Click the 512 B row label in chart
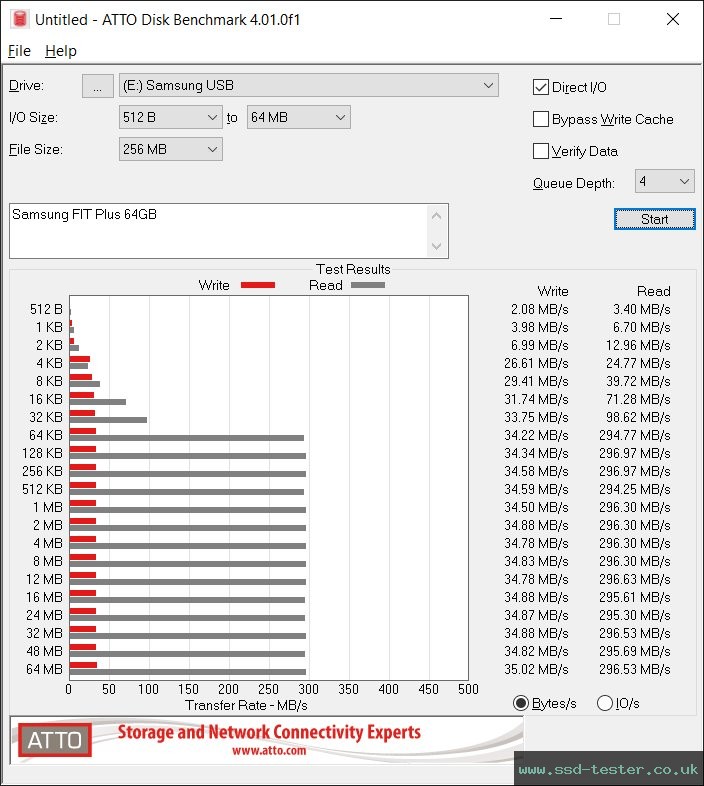This screenshot has width=704, height=786. [46, 309]
